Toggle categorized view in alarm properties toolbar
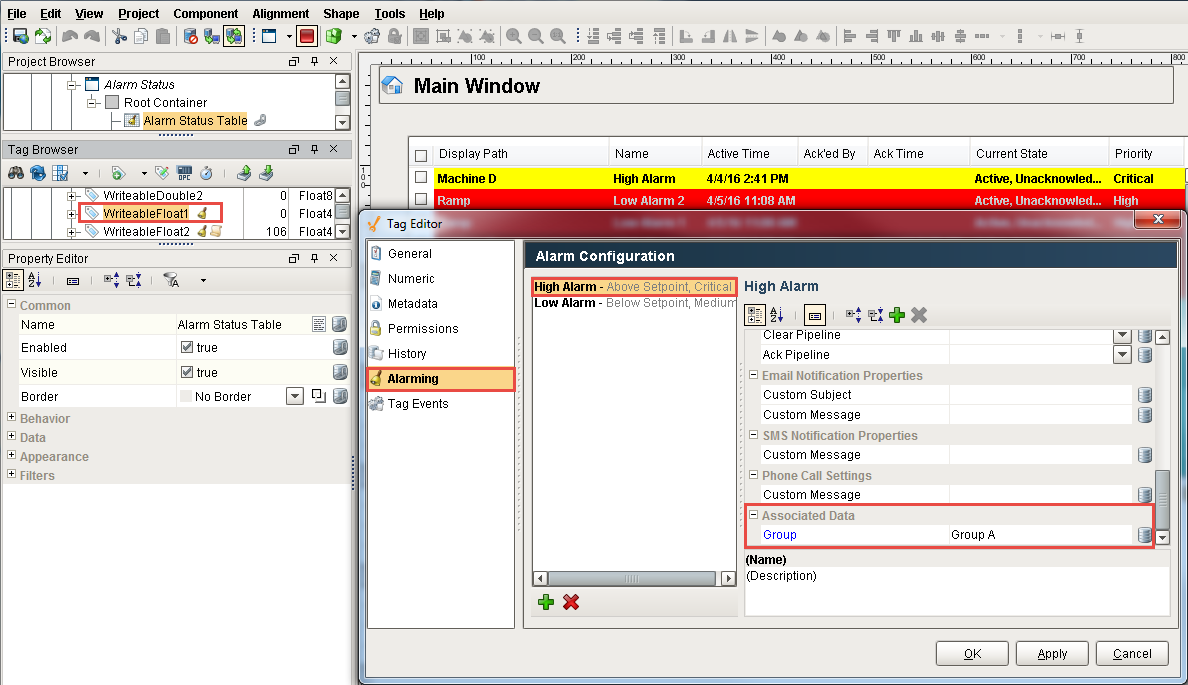The height and width of the screenshot is (685, 1188). pyautogui.click(x=755, y=315)
